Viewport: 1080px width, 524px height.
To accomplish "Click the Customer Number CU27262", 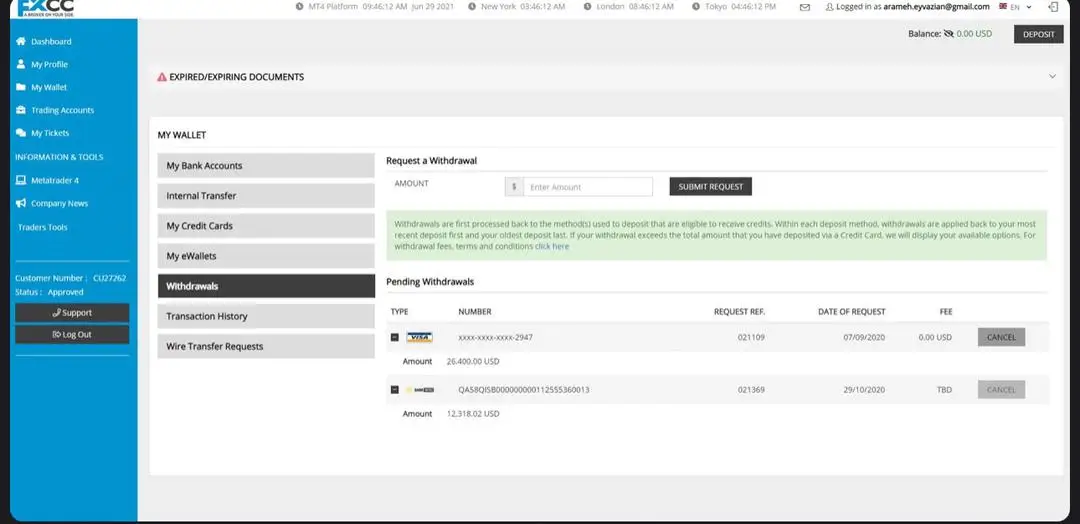I will pos(110,278).
